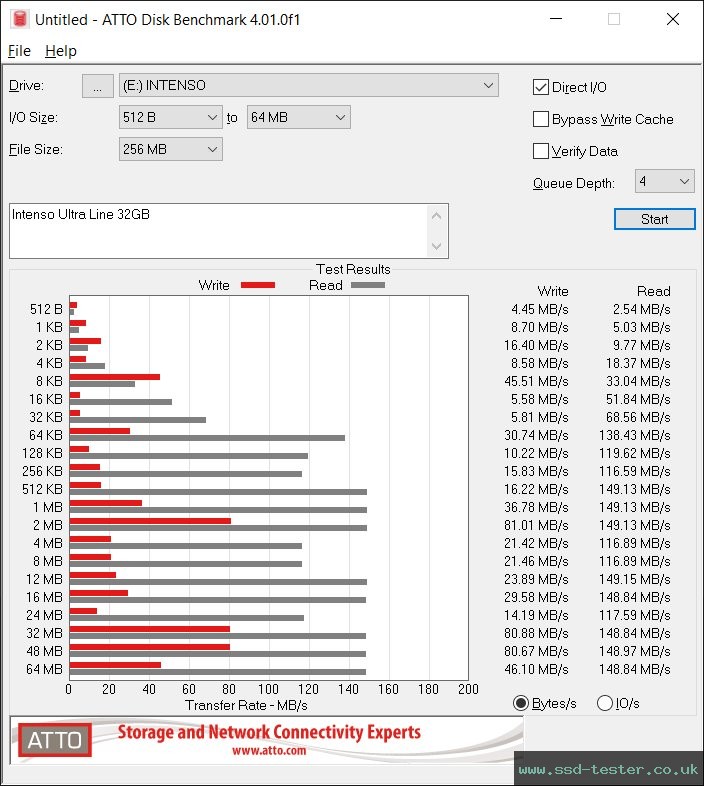Click the 149.15 MB/s read value
Viewport: 704px width, 786px height.
[635, 579]
